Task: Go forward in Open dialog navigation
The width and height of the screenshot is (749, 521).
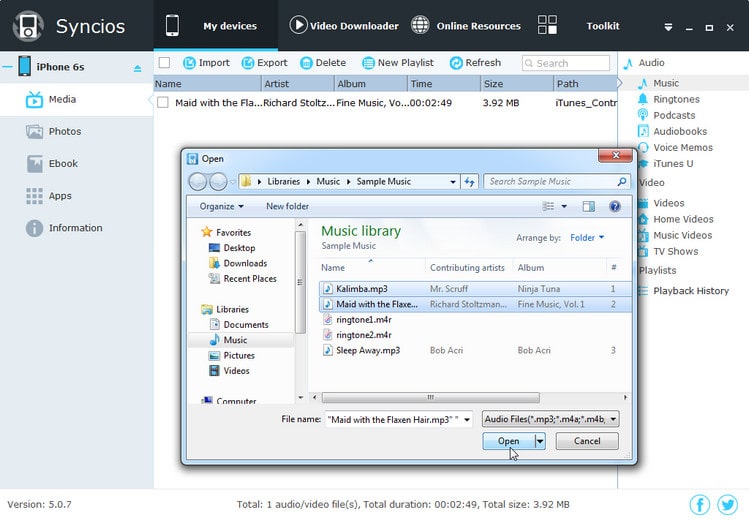Action: [218, 181]
